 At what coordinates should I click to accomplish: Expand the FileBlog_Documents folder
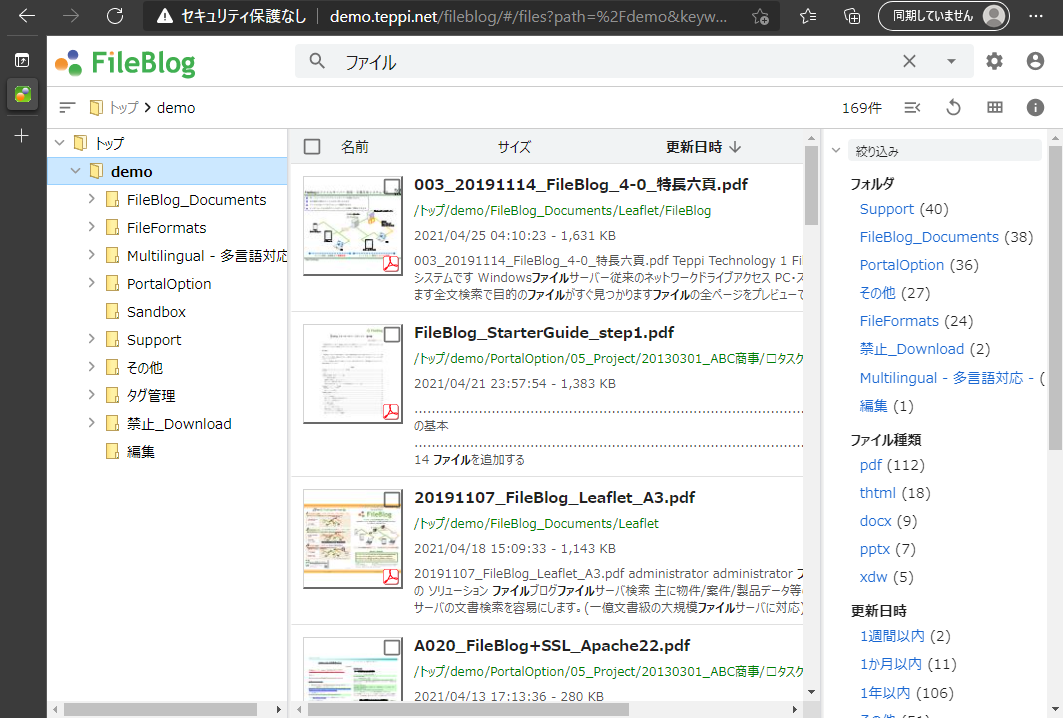(92, 199)
